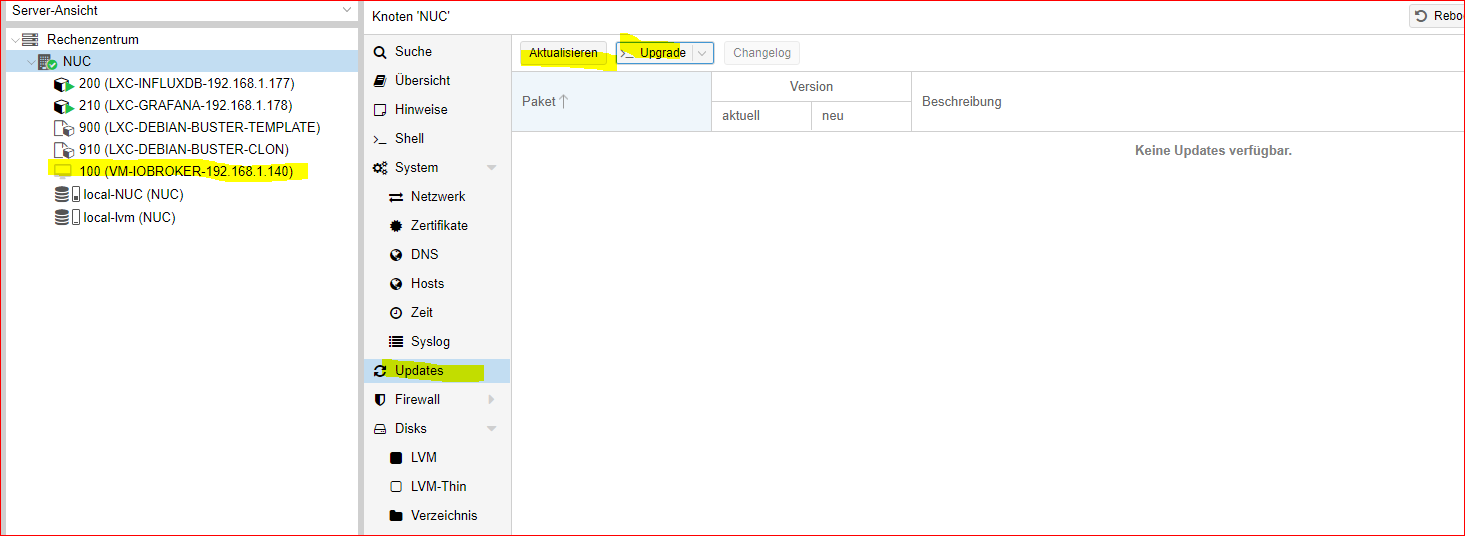This screenshot has height=536, width=1465.
Task: Click the Rechenzentrum datacenter icon
Action: pos(30,40)
